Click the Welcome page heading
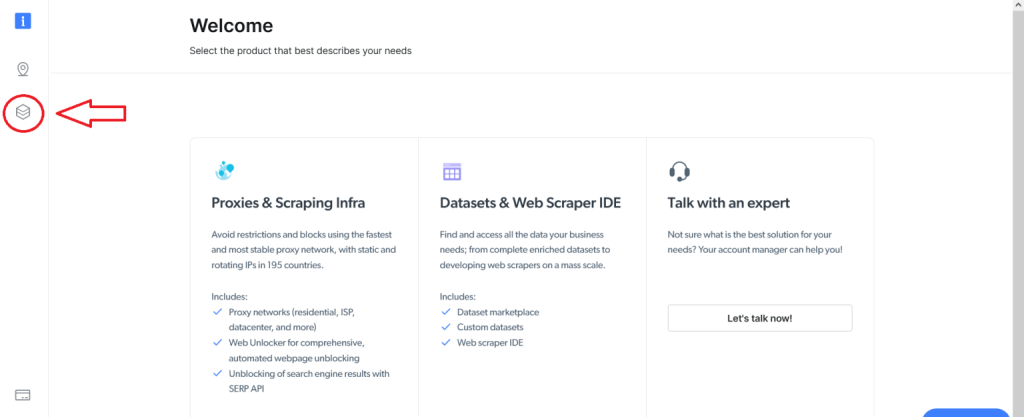 pyautogui.click(x=231, y=26)
